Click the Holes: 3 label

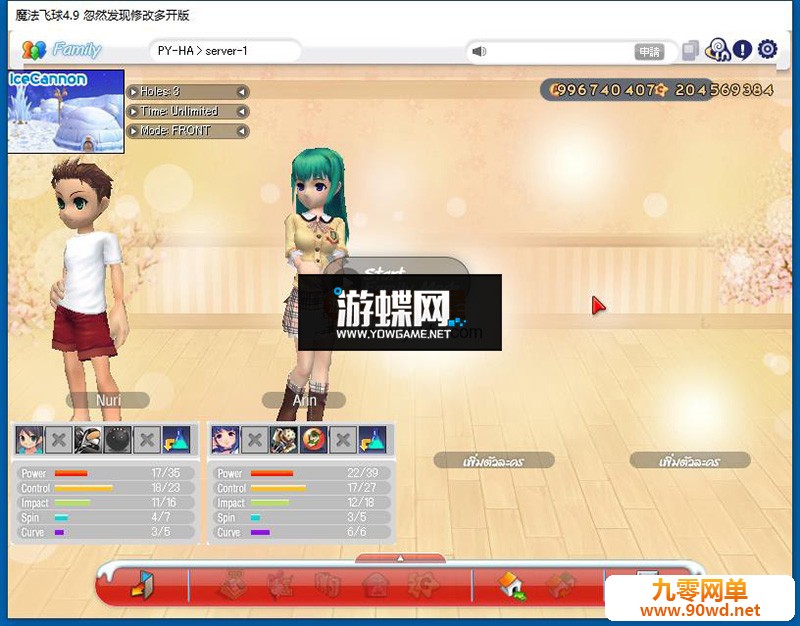coord(160,92)
